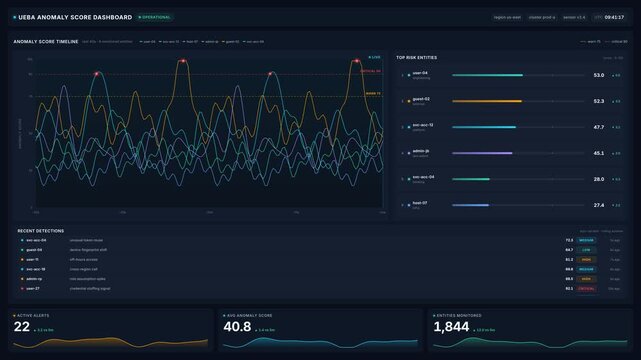Click the orange dot beside guest-02 entity

pyautogui.click(x=409, y=101)
